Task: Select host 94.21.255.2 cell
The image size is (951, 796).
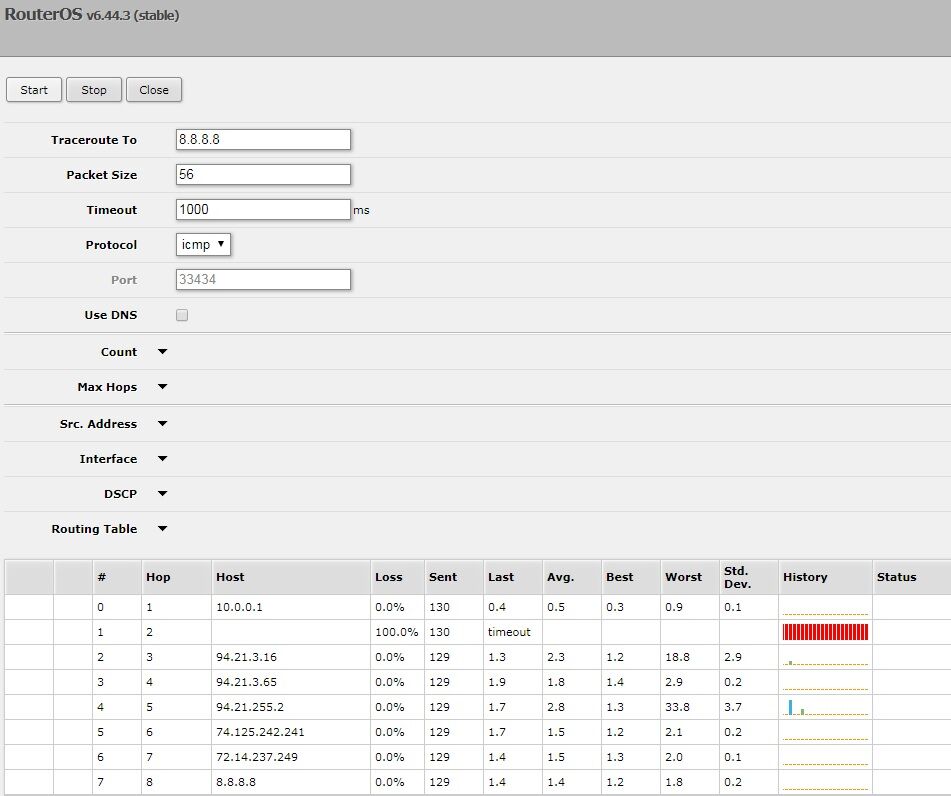Action: click(x=291, y=707)
